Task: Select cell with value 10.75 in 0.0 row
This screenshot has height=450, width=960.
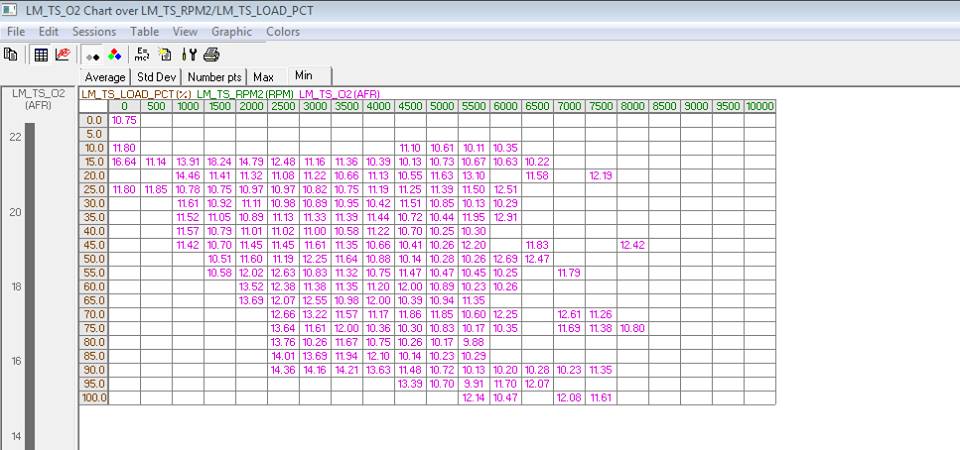Action: click(124, 120)
